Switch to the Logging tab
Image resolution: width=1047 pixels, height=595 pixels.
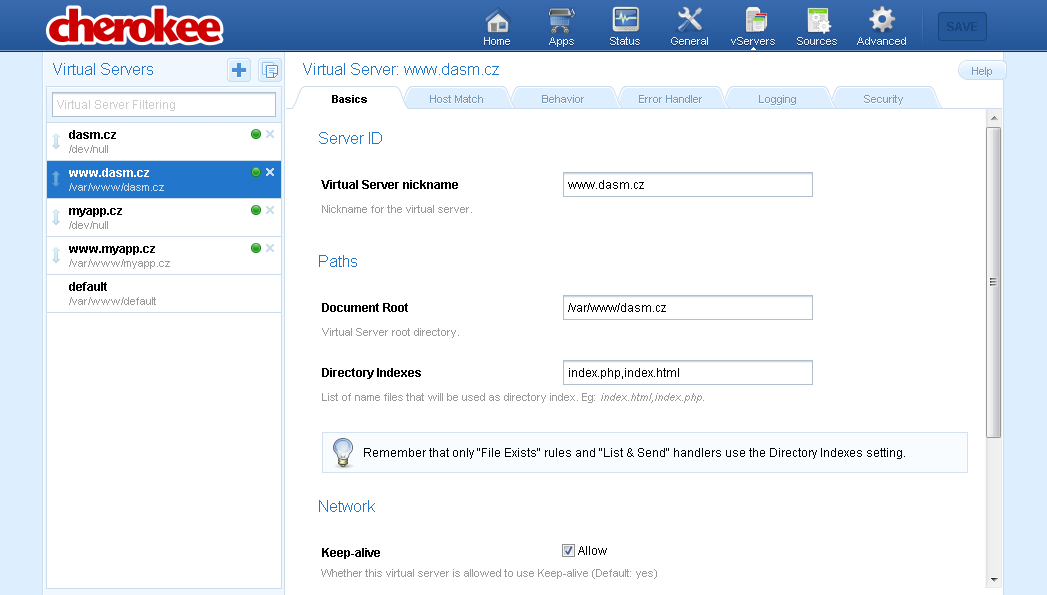click(x=777, y=99)
